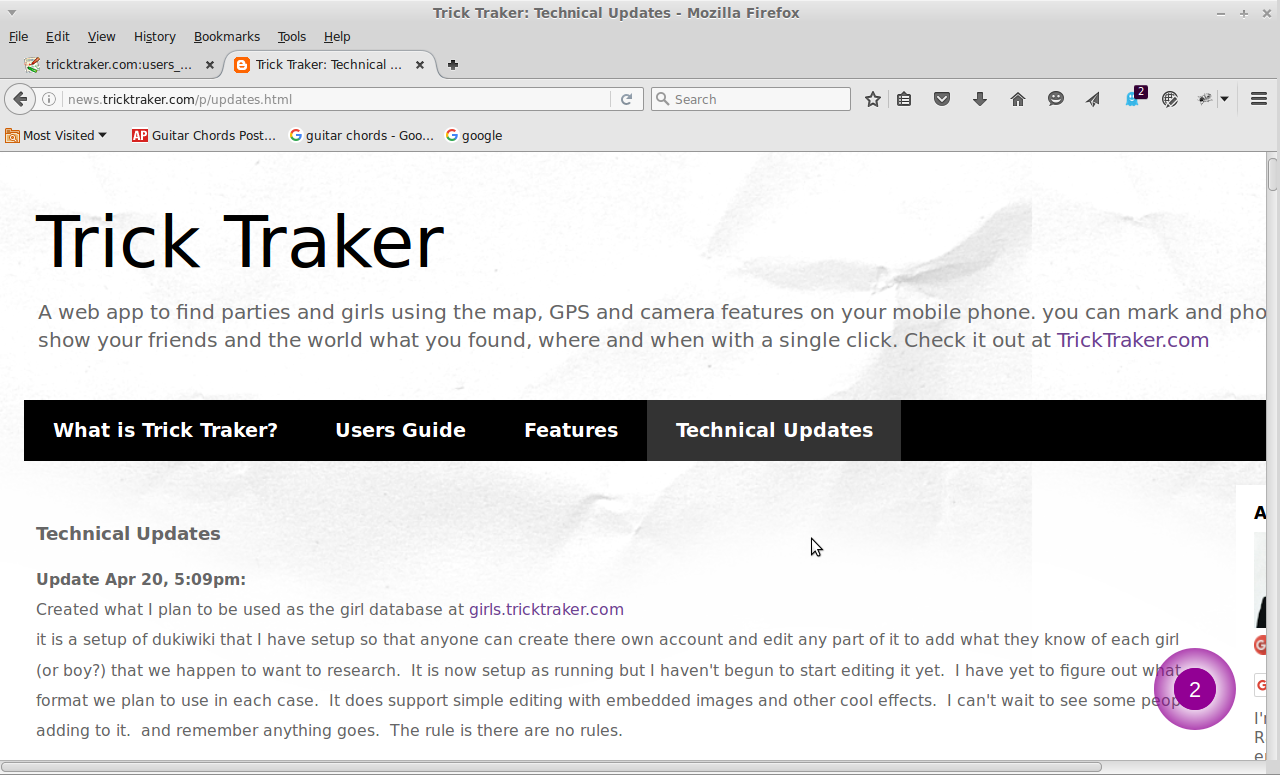This screenshot has height=775, width=1280.
Task: Reload the current page
Action: (626, 99)
